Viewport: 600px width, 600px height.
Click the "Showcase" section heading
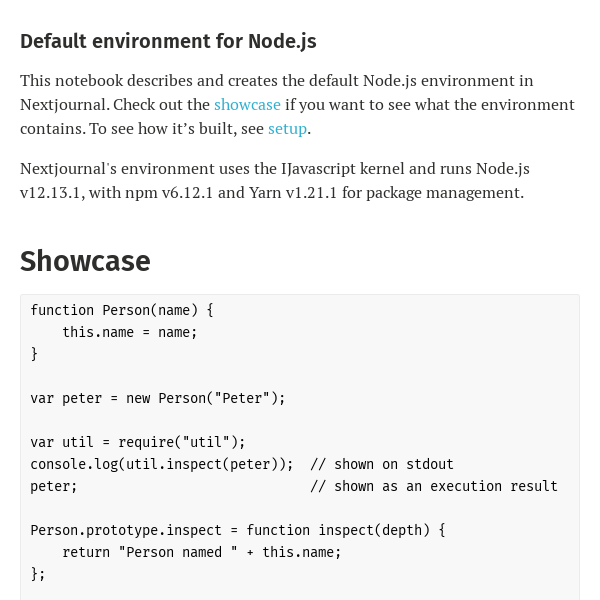pyautogui.click(x=85, y=261)
